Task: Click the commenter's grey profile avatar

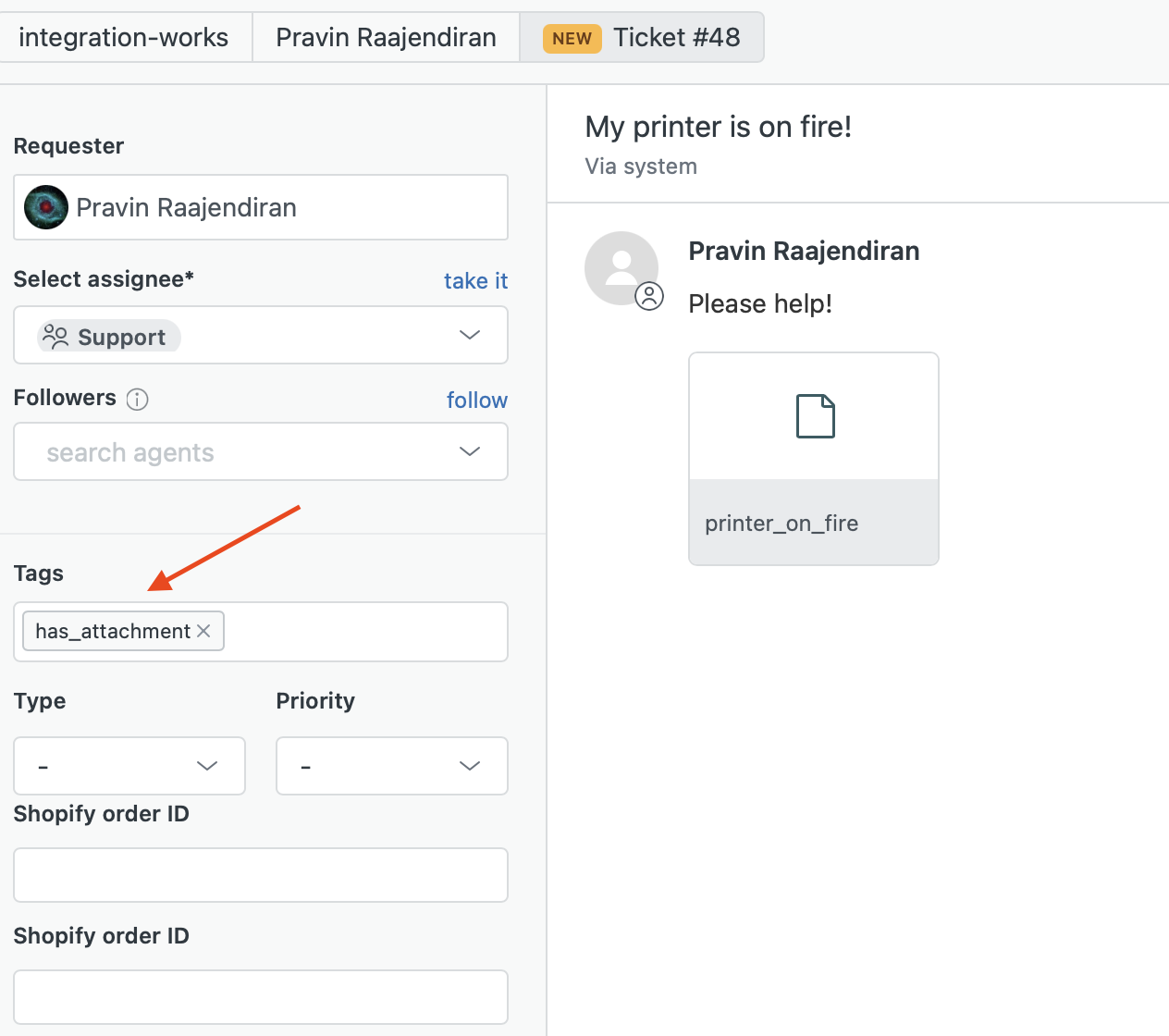Action: point(621,268)
